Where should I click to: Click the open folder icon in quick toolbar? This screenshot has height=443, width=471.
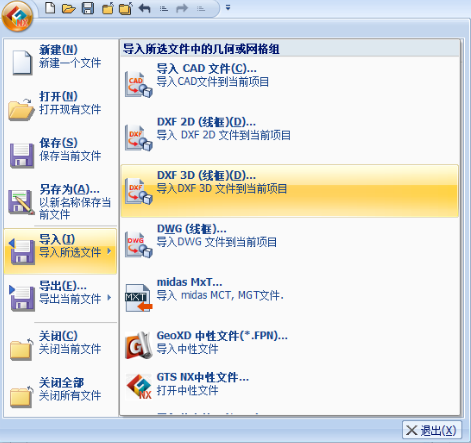coord(69,8)
